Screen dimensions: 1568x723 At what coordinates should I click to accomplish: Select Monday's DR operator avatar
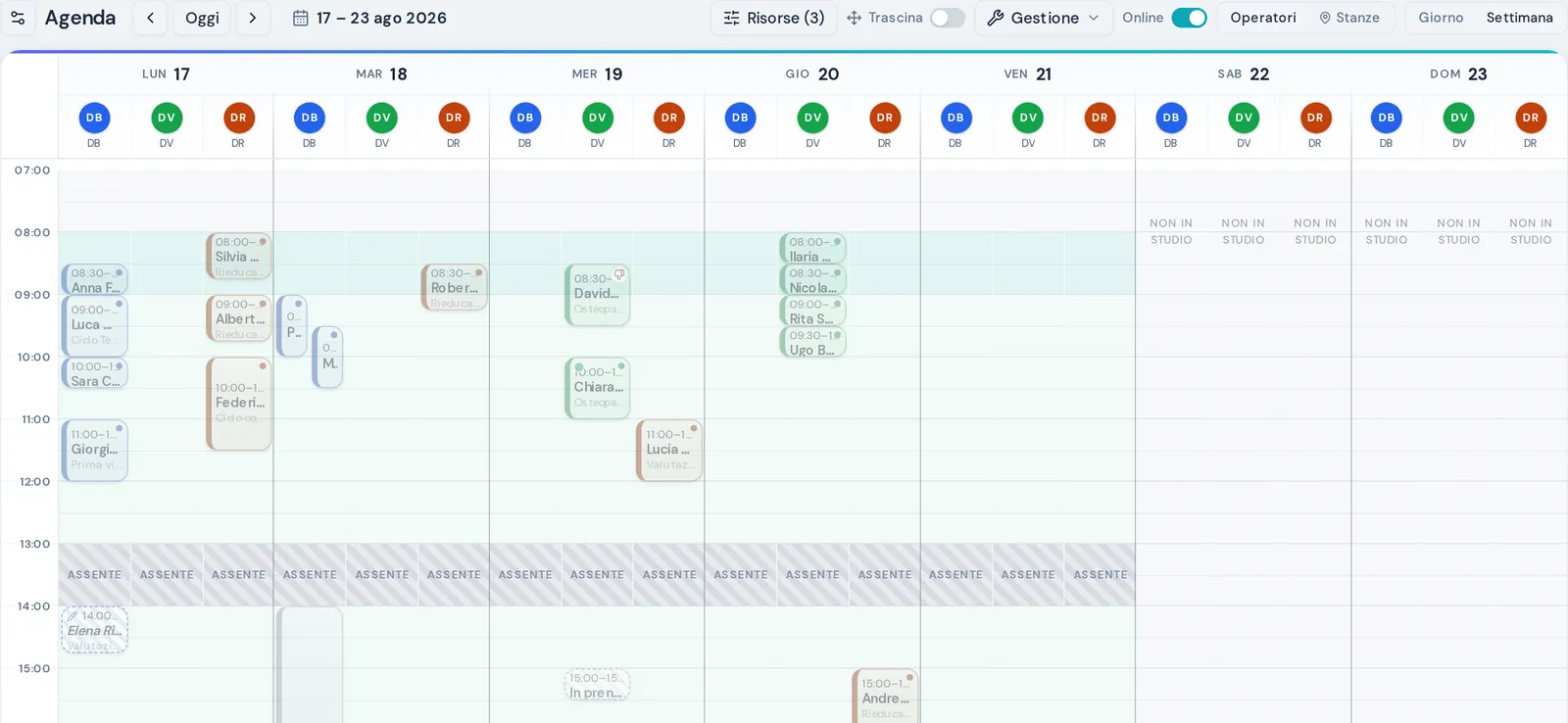(x=238, y=118)
